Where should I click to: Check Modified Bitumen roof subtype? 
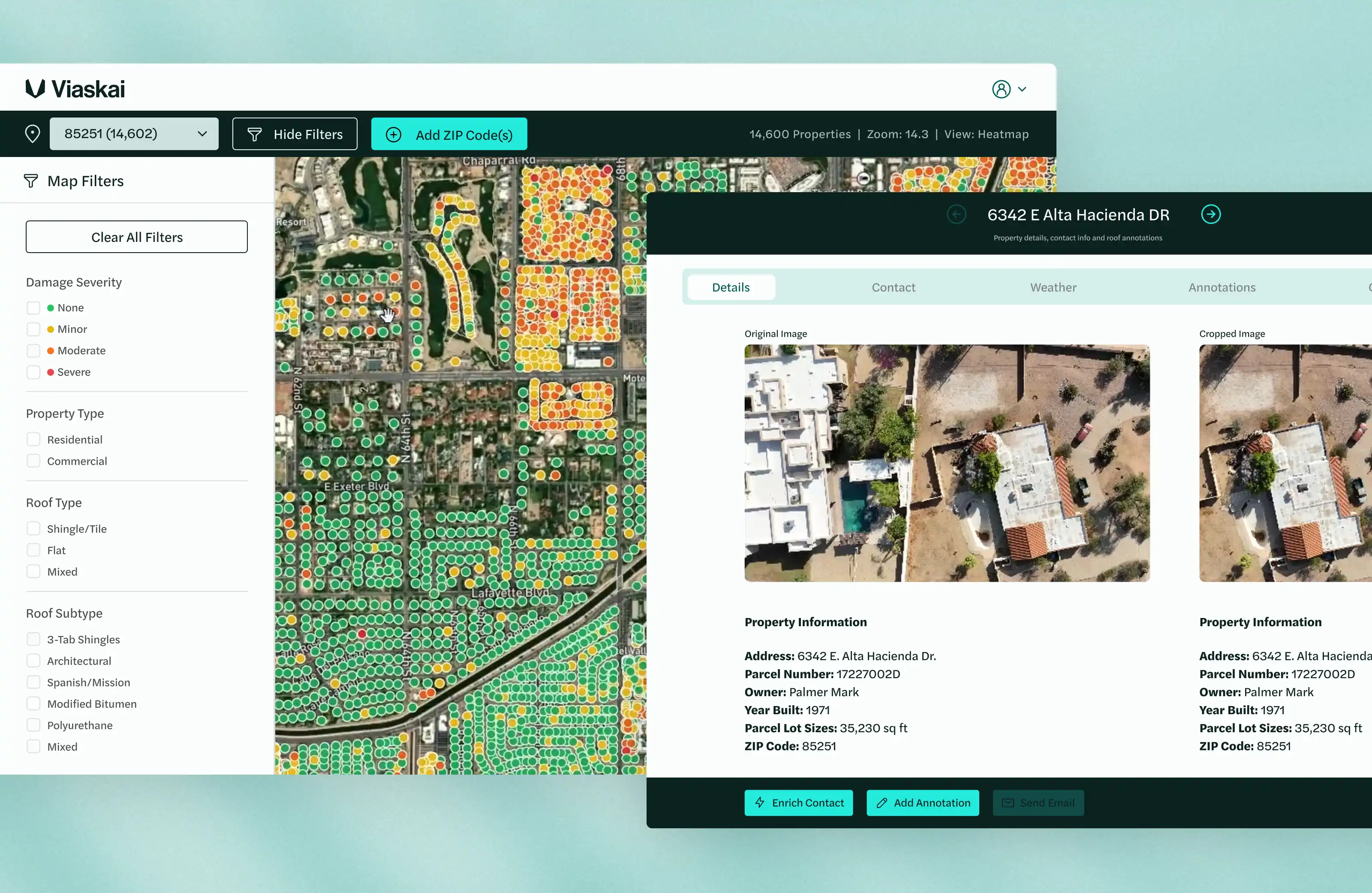(33, 704)
